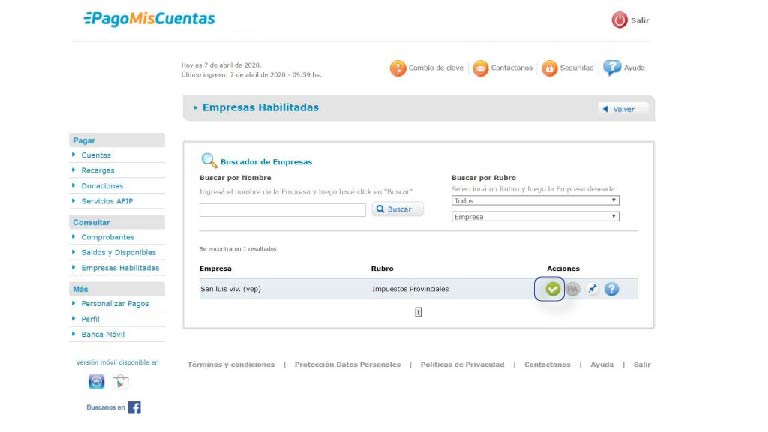
Task: Click the Google Play mobile version icon
Action: (121, 381)
